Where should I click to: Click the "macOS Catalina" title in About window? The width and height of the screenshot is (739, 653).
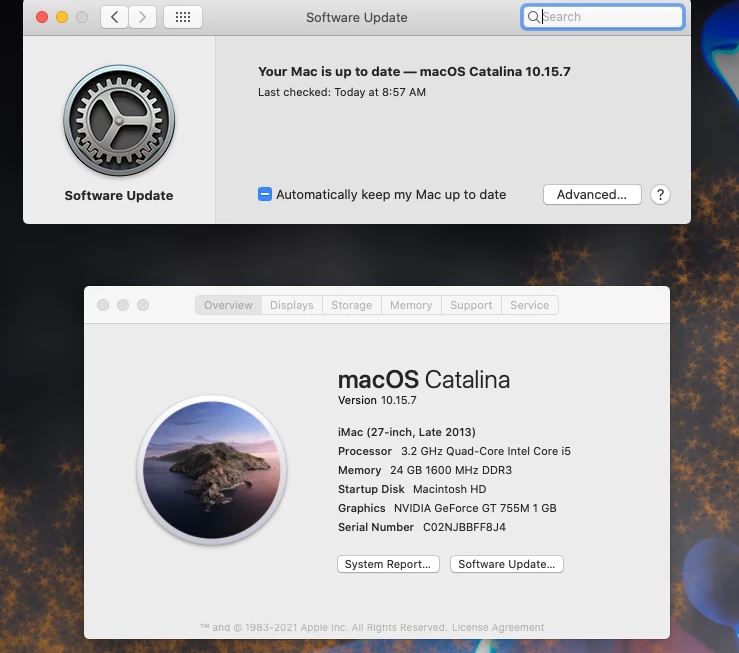[424, 380]
